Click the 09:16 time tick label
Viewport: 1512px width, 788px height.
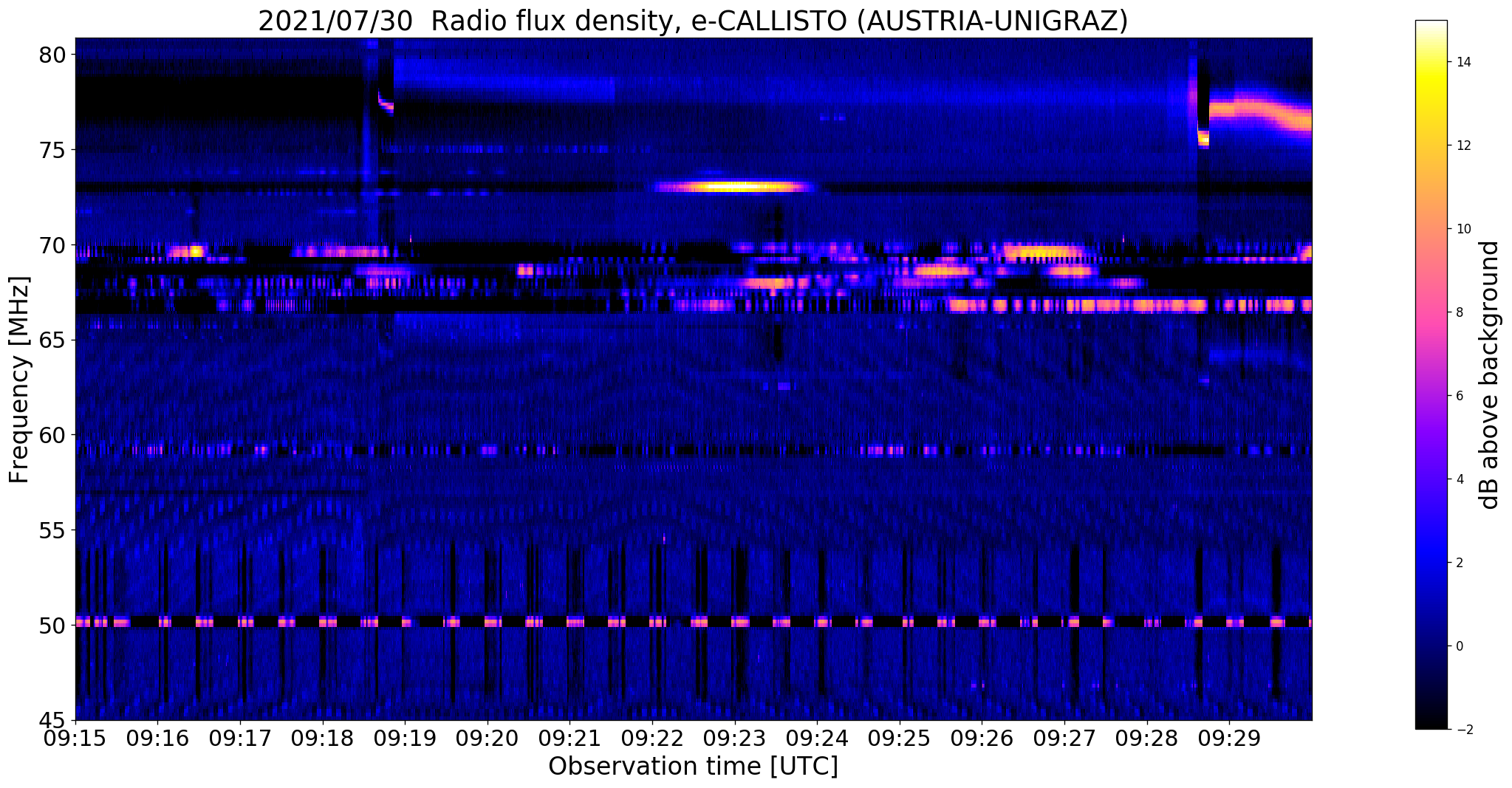(157, 739)
